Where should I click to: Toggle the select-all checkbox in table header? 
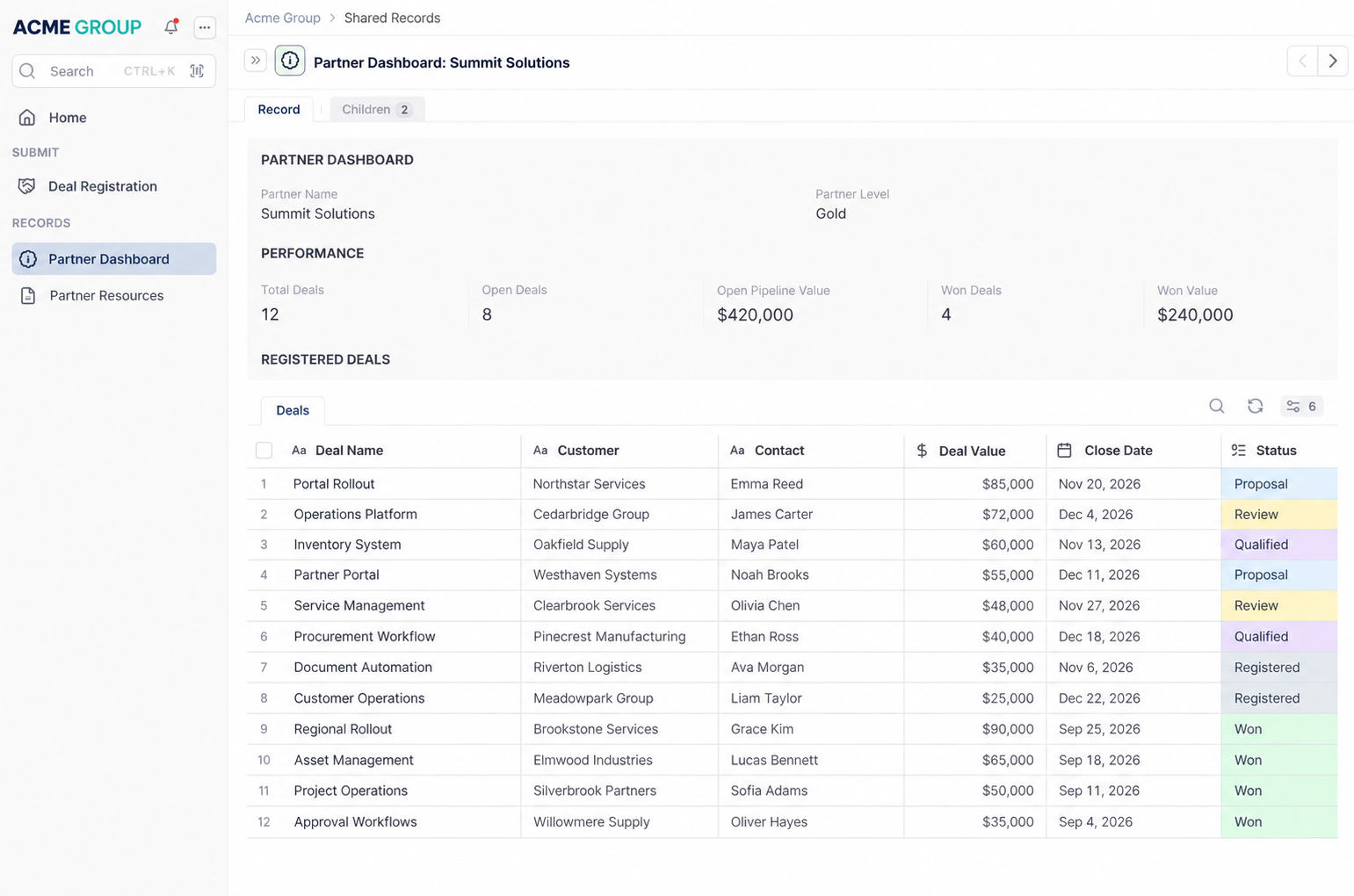click(264, 451)
